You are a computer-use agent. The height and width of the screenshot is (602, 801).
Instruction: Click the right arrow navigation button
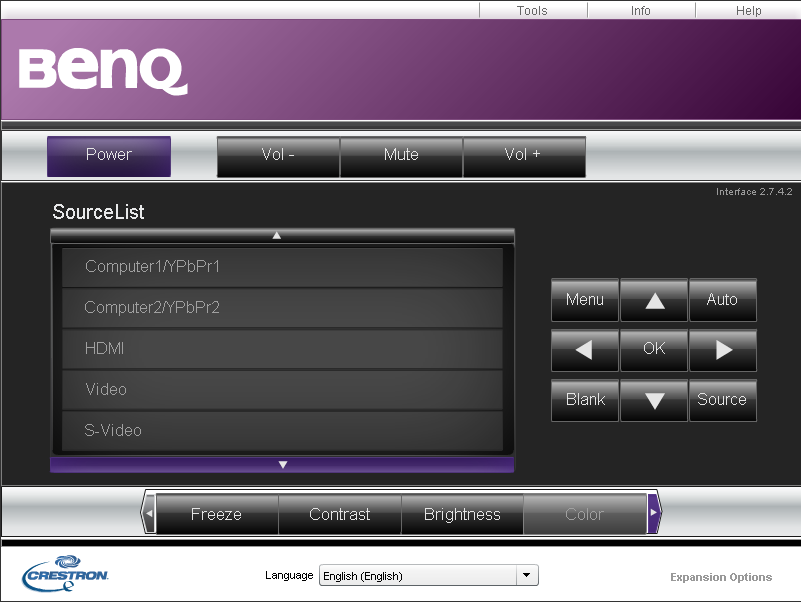click(723, 350)
